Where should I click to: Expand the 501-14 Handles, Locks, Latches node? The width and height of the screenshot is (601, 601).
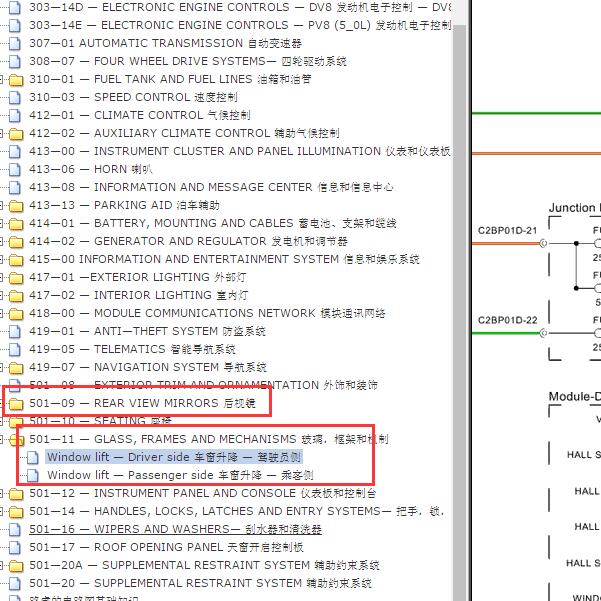click(x=2, y=512)
